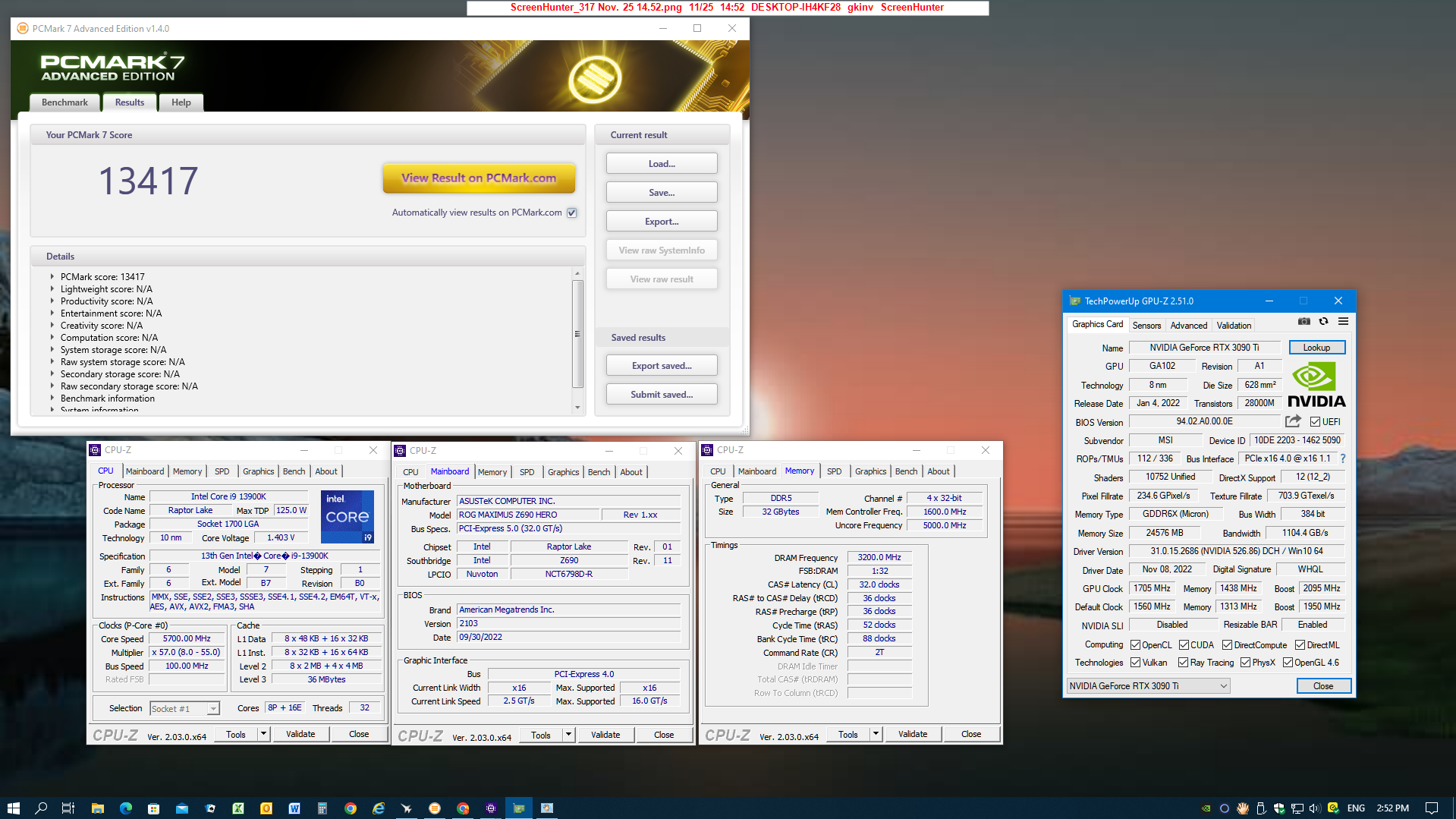1456x819 pixels.
Task: Open Word from the taskbar
Action: (x=294, y=808)
